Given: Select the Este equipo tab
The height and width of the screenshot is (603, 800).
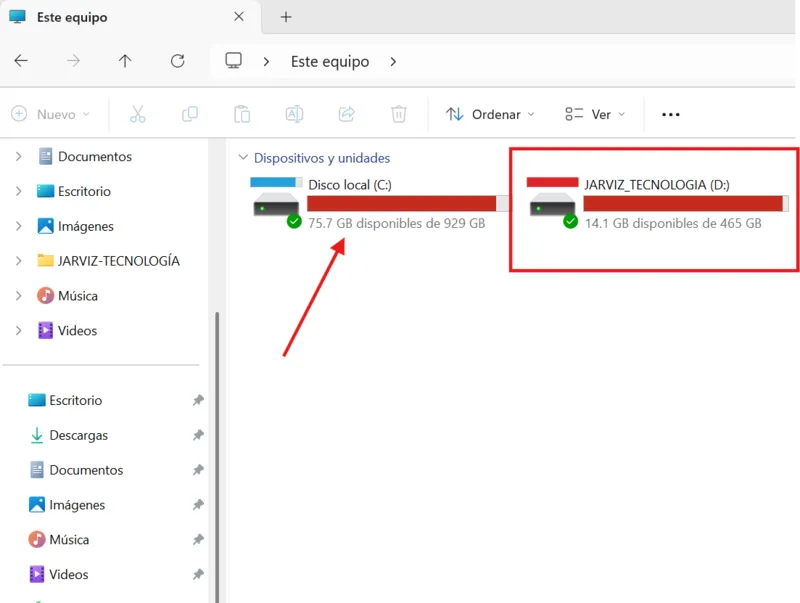Looking at the screenshot, I should coord(131,17).
